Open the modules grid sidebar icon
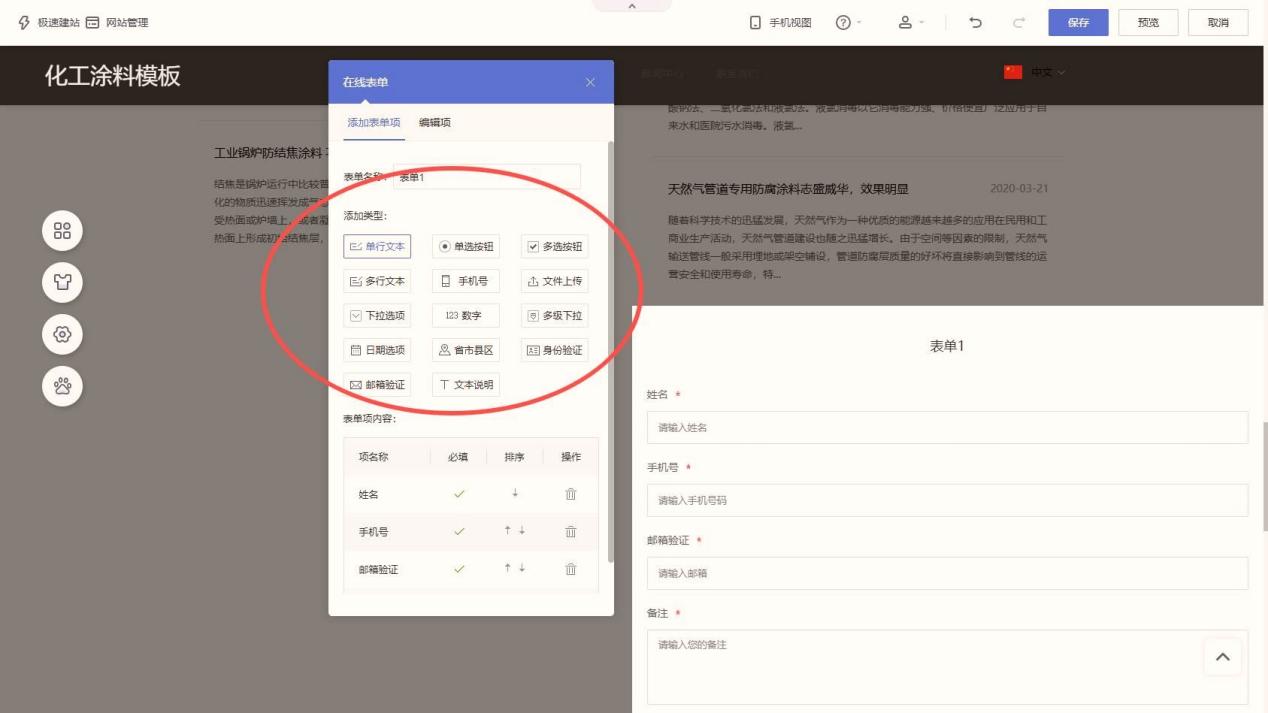 [62, 231]
